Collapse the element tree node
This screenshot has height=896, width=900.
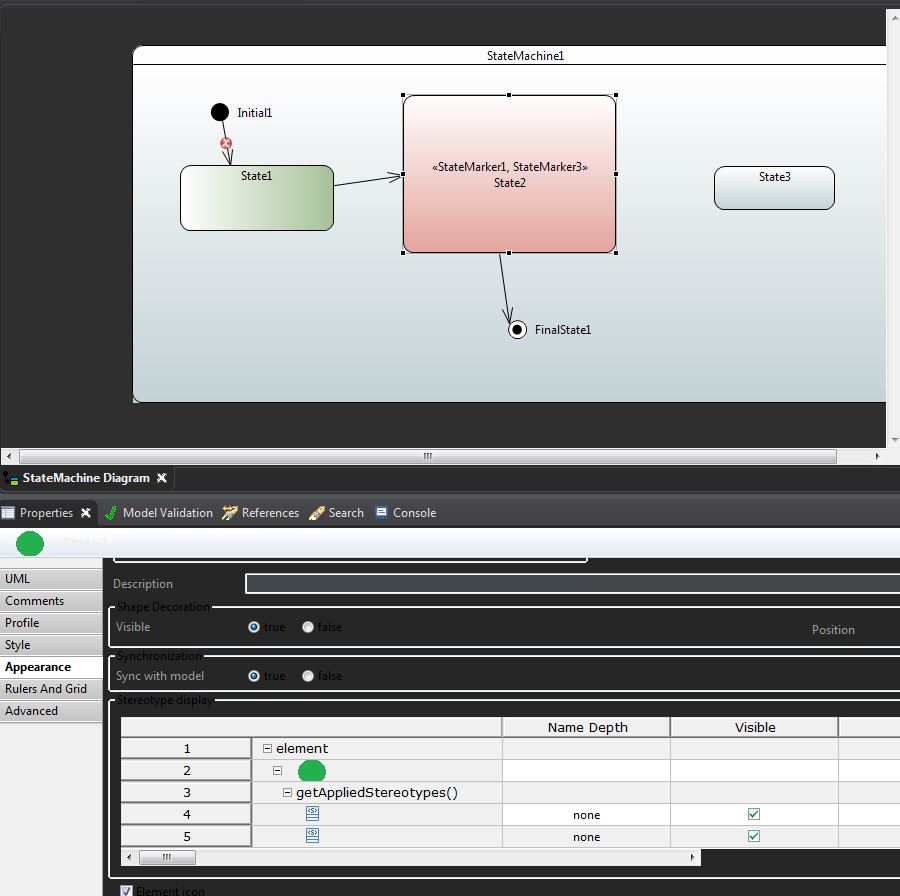click(x=267, y=748)
